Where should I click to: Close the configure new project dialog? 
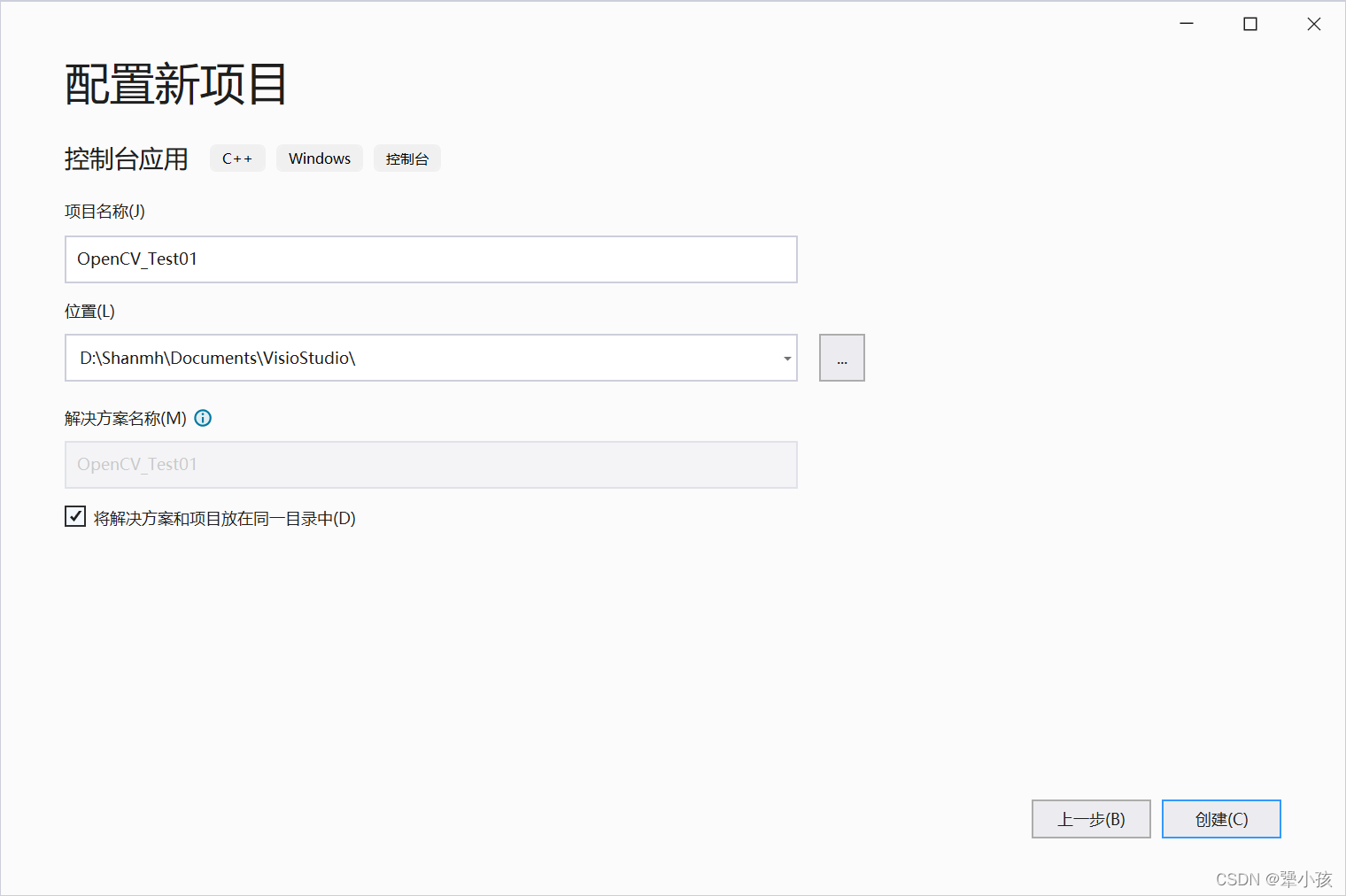click(x=1314, y=24)
